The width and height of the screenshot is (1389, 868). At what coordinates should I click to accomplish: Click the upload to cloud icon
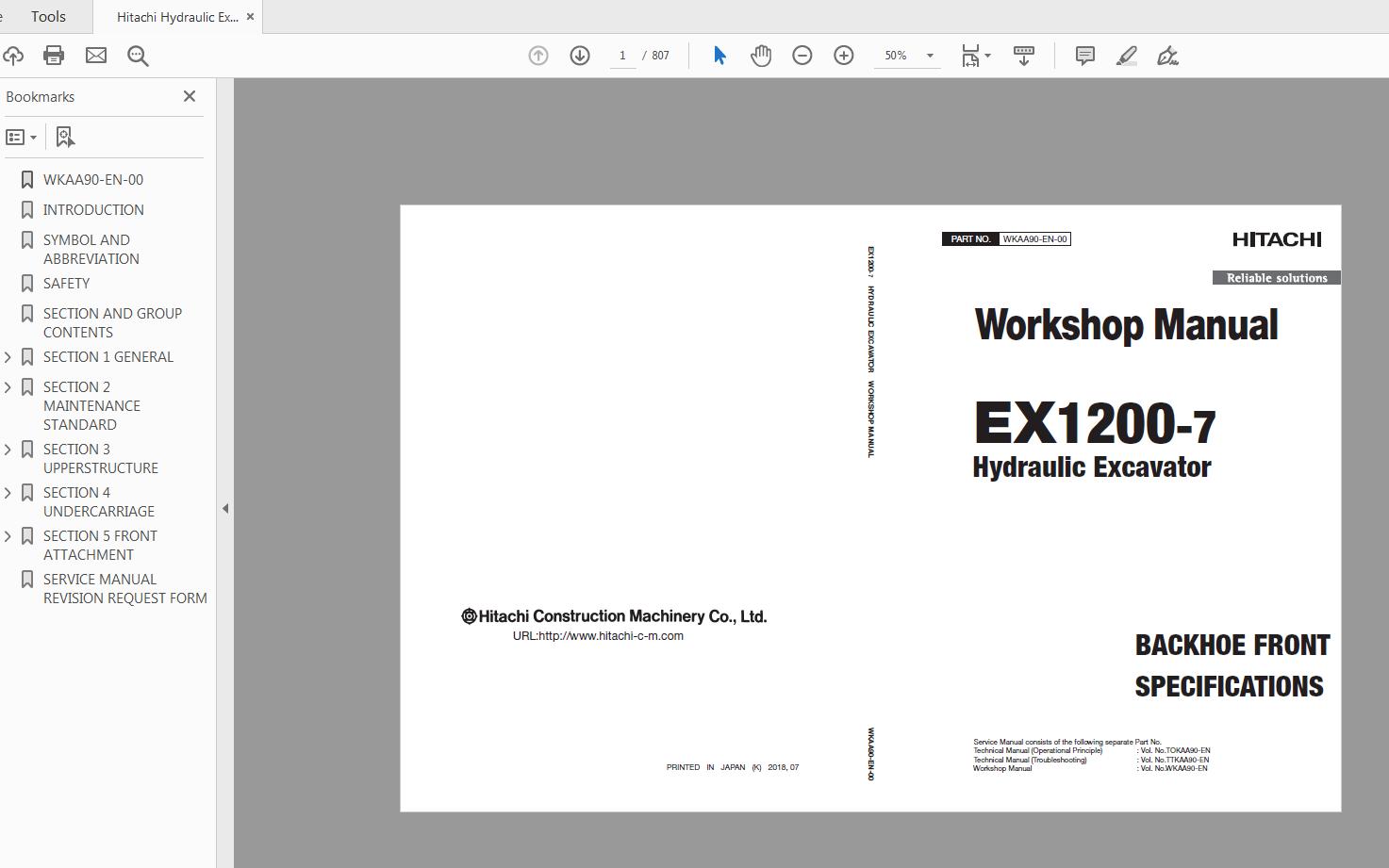tap(13, 56)
